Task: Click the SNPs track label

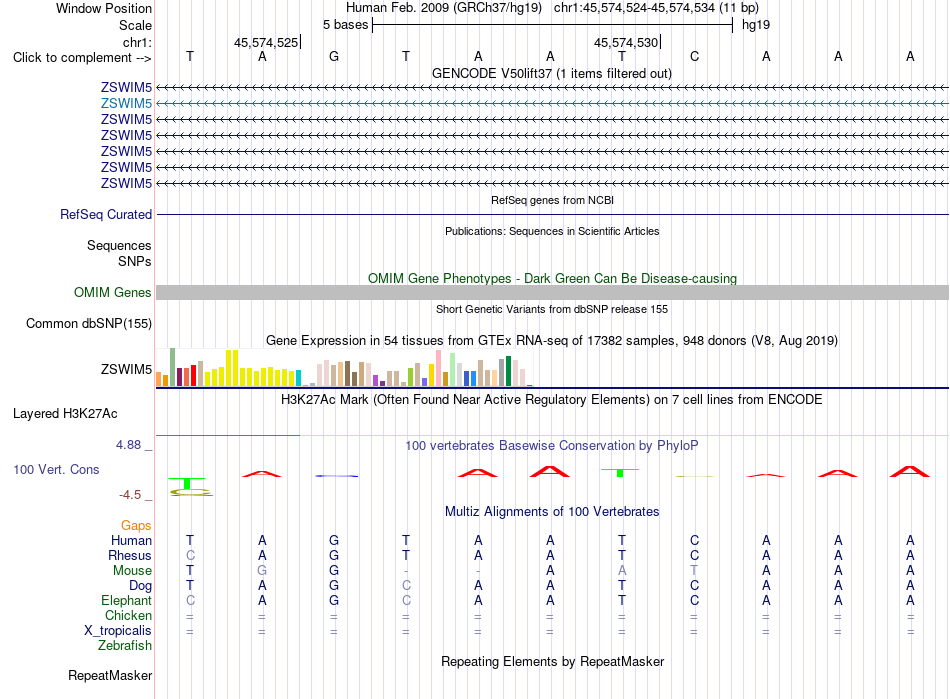Action: point(135,261)
